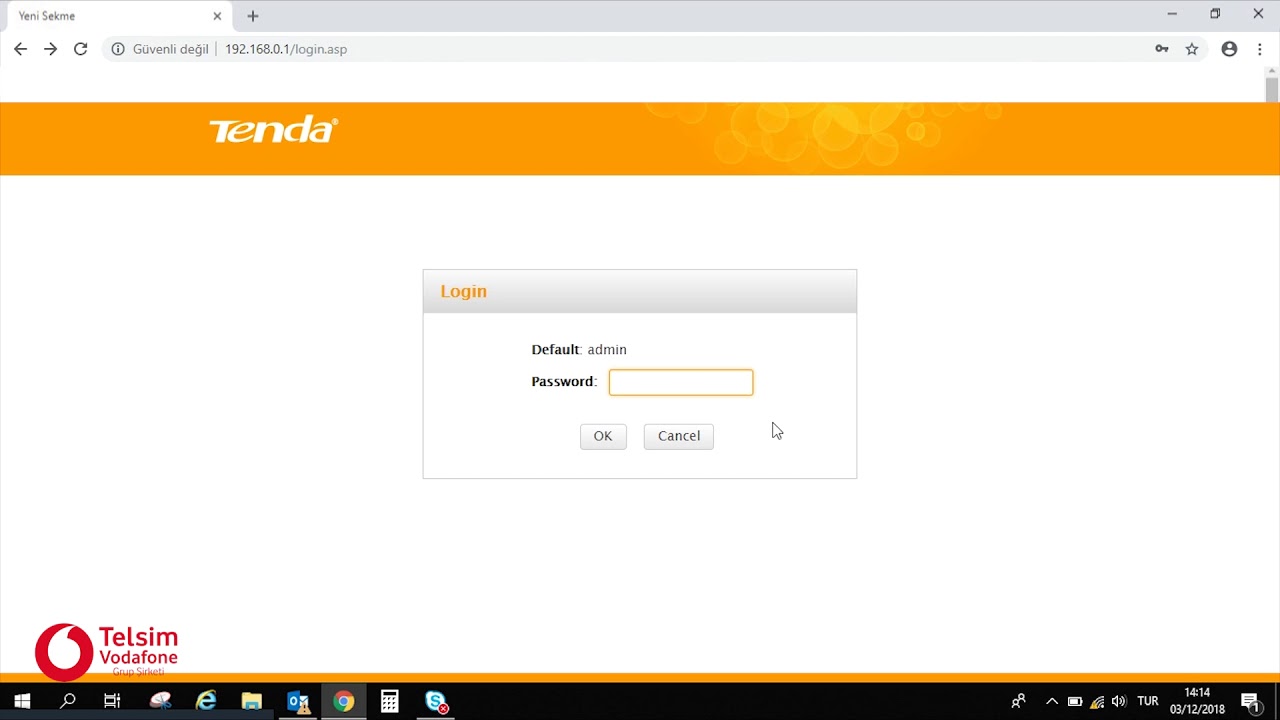Open the saved passwords key icon

pyautogui.click(x=1162, y=49)
